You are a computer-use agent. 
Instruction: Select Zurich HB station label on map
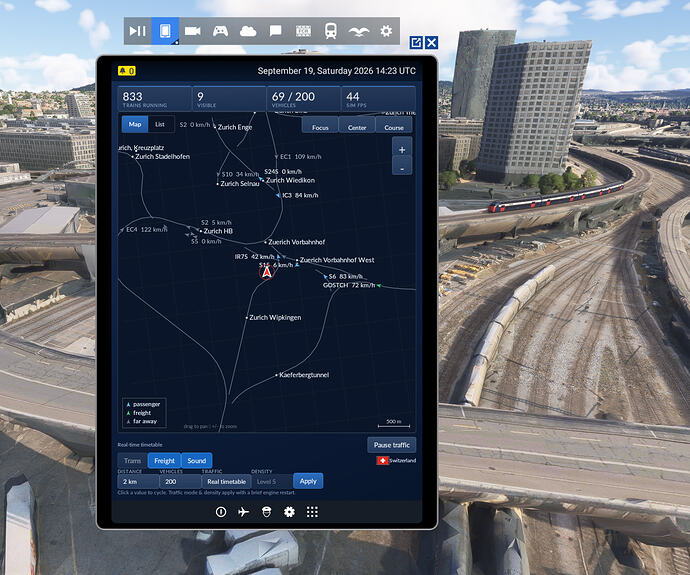218,231
